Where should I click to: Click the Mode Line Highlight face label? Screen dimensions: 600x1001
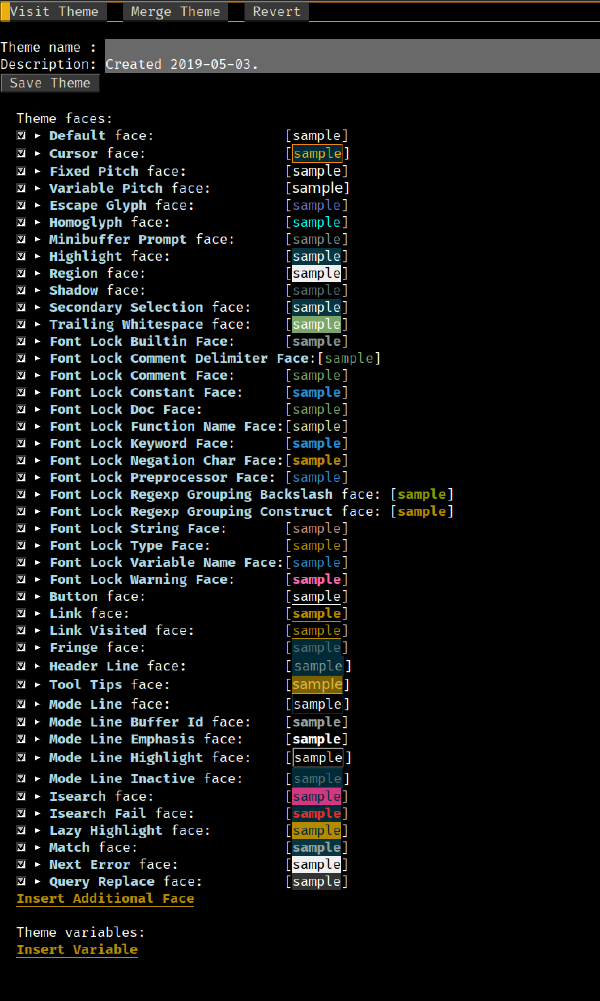[150, 758]
